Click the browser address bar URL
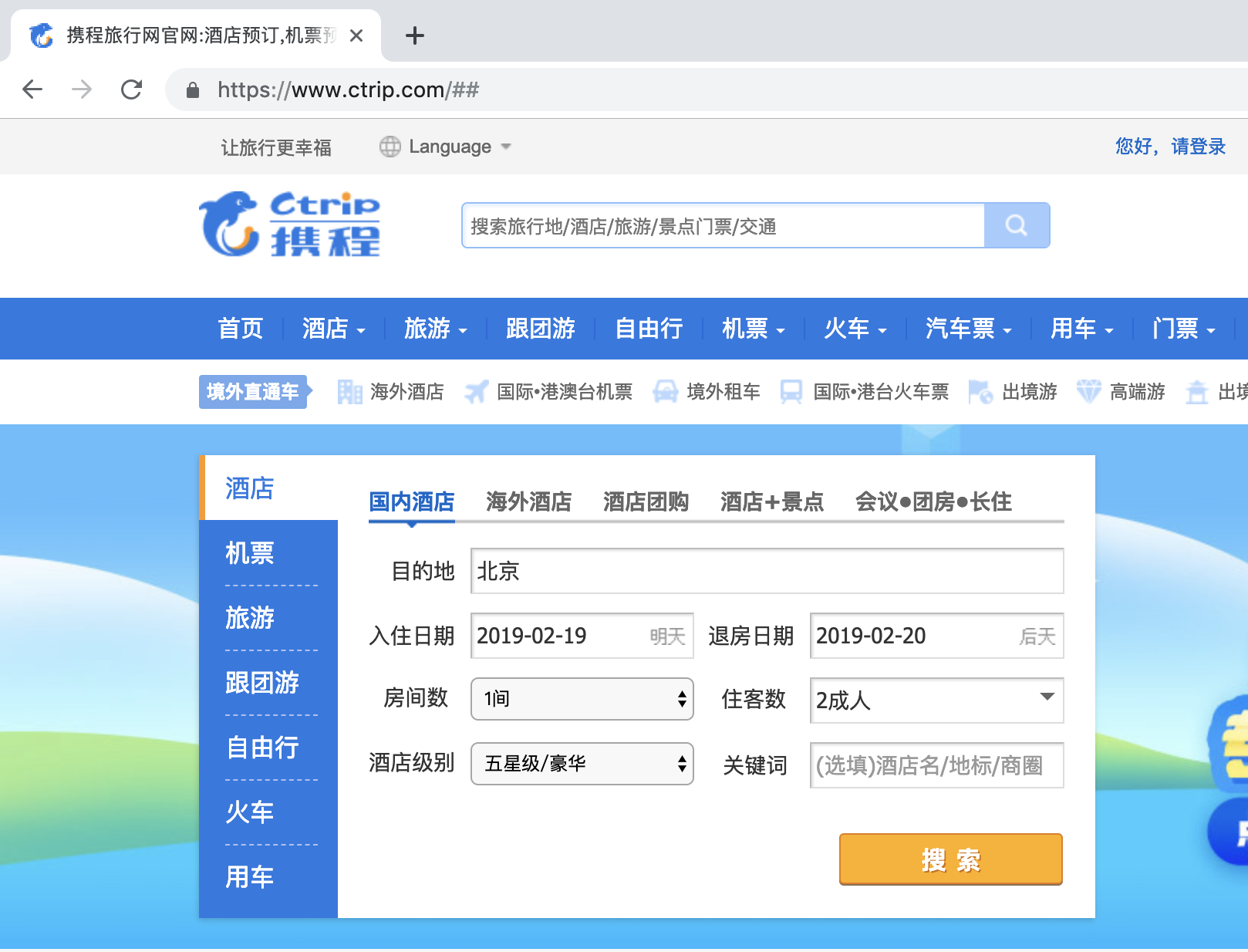The image size is (1248, 952). coord(348,89)
